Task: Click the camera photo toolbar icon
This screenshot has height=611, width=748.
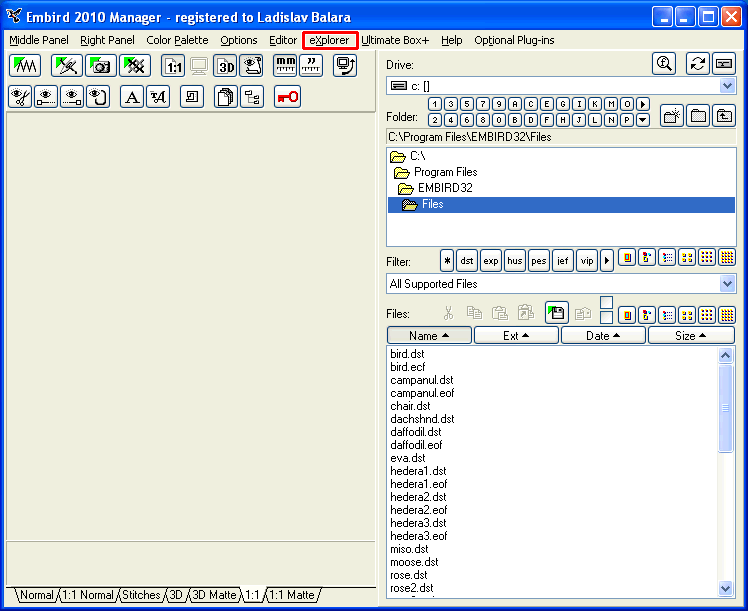Action: tap(101, 66)
